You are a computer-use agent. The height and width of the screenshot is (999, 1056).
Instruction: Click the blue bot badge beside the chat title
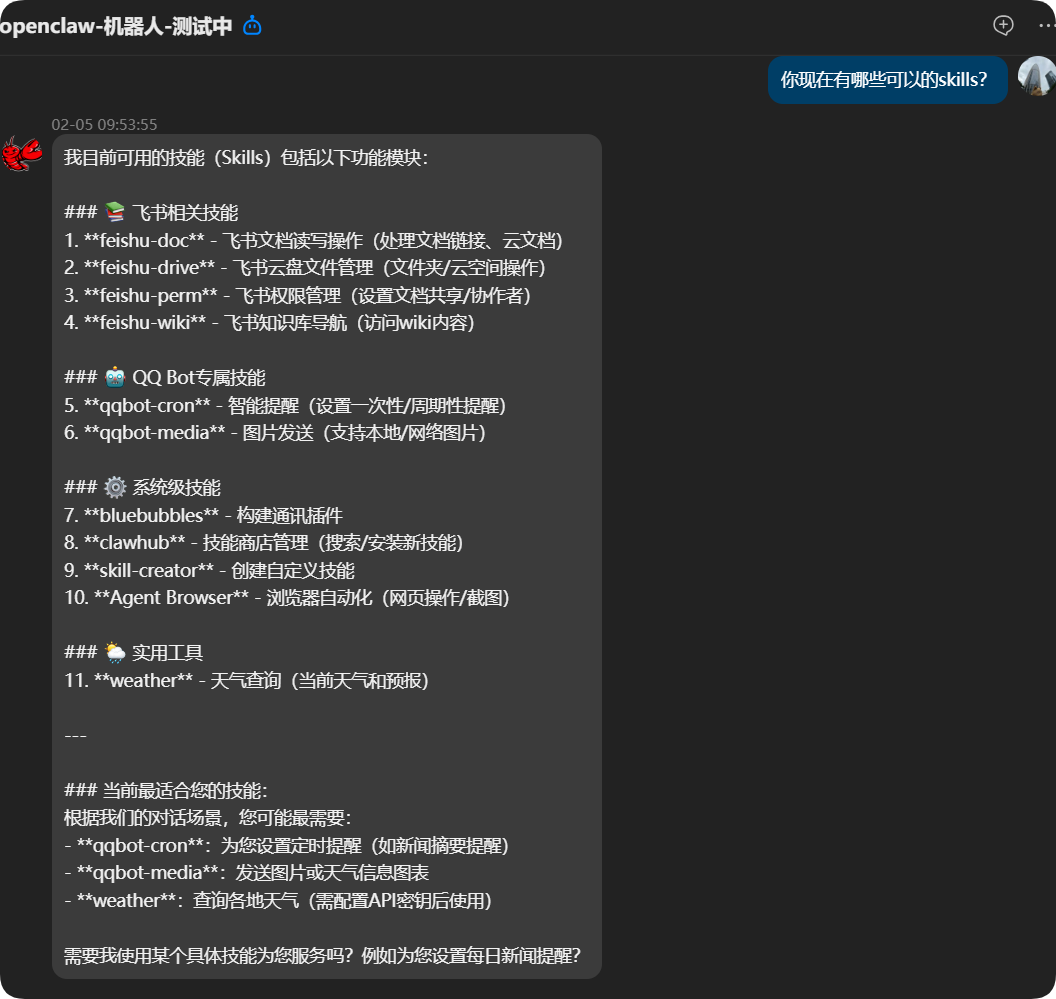pos(250,26)
